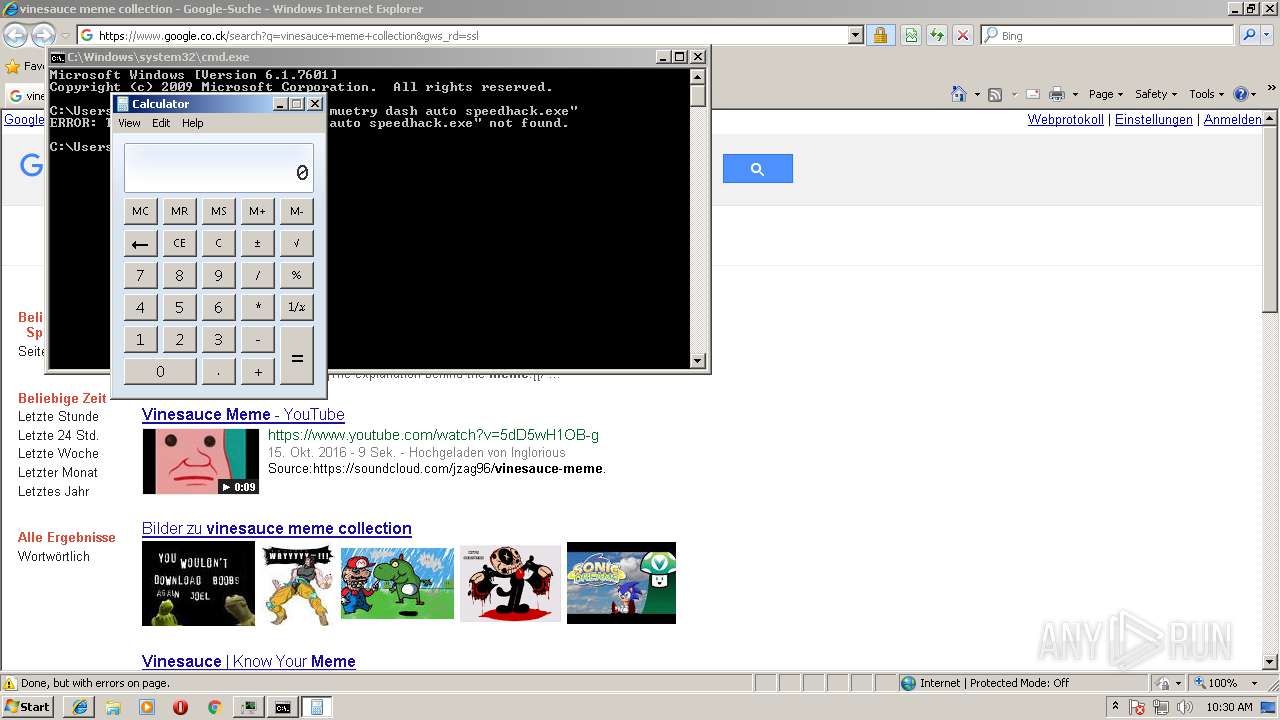Click the Calculator 0 key
This screenshot has width=1280, height=720.
[160, 371]
